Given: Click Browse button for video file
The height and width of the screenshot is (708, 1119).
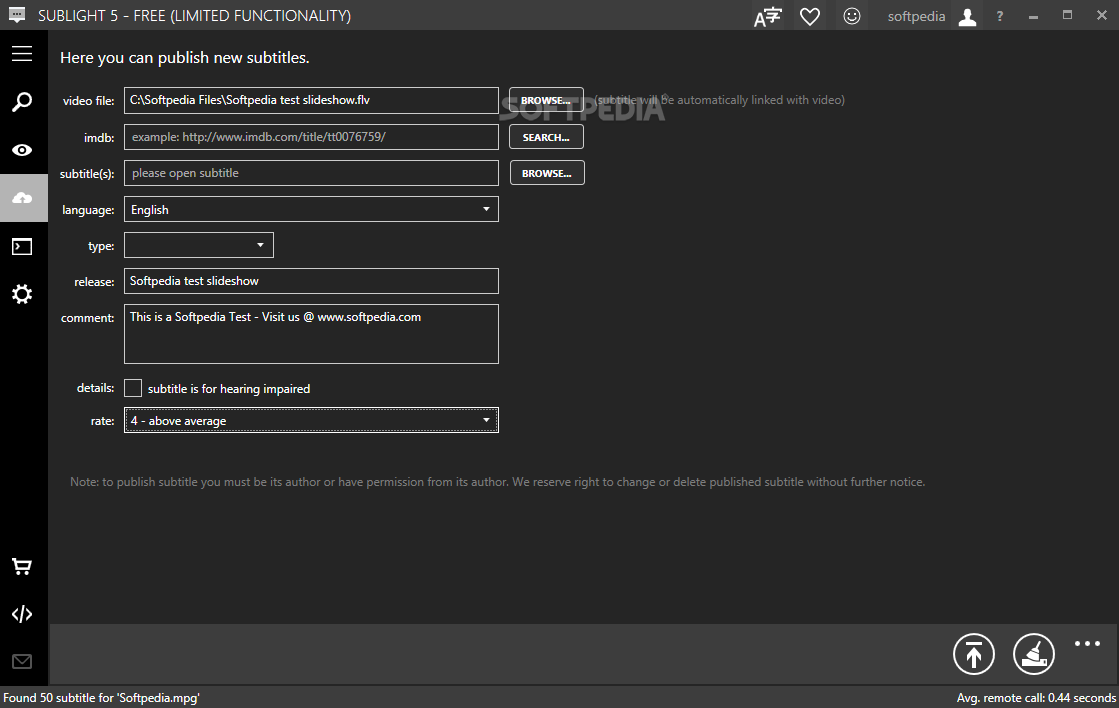Looking at the screenshot, I should [x=546, y=101].
